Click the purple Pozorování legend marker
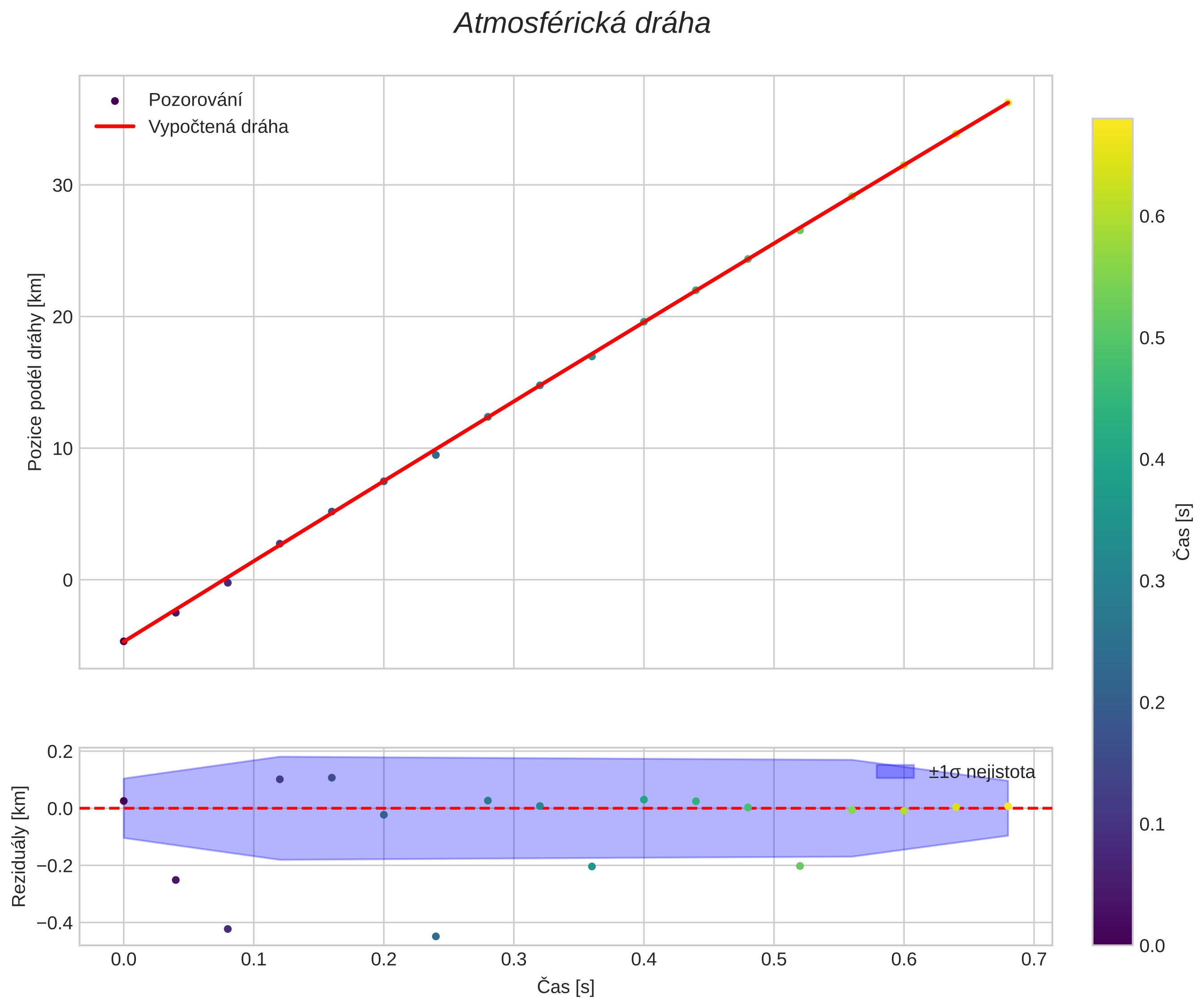The height and width of the screenshot is (1008, 1204). click(114, 101)
